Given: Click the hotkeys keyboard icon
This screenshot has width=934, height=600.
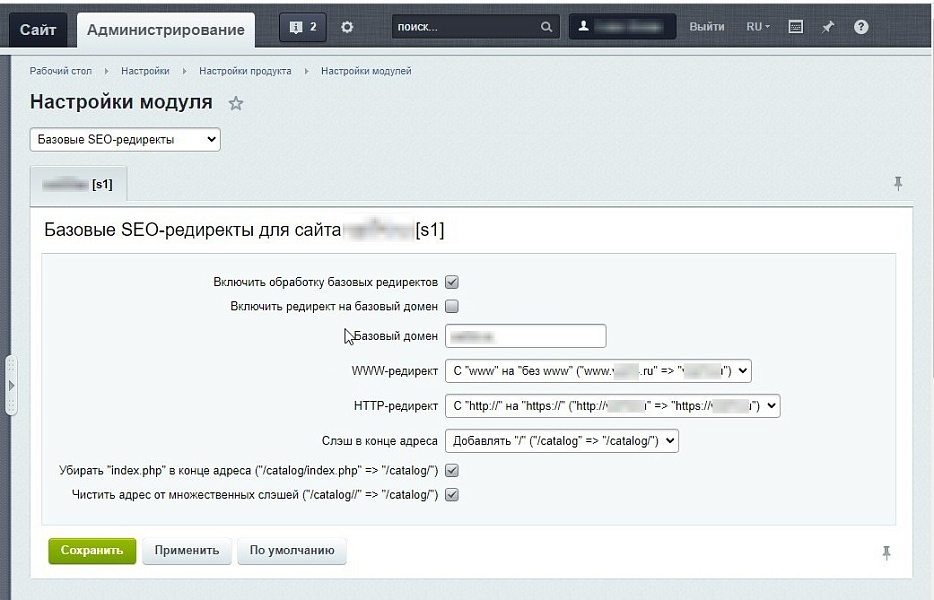Looking at the screenshot, I should click(794, 28).
